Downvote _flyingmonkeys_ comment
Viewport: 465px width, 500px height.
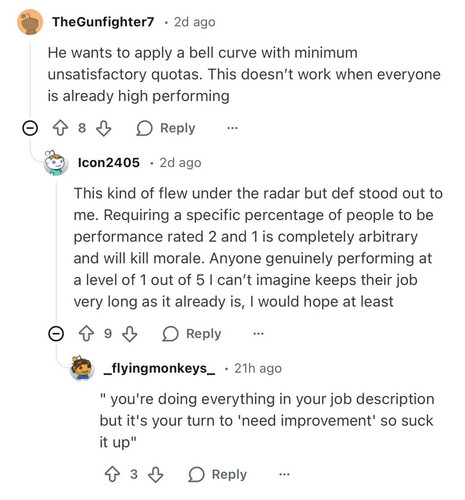click(x=155, y=474)
